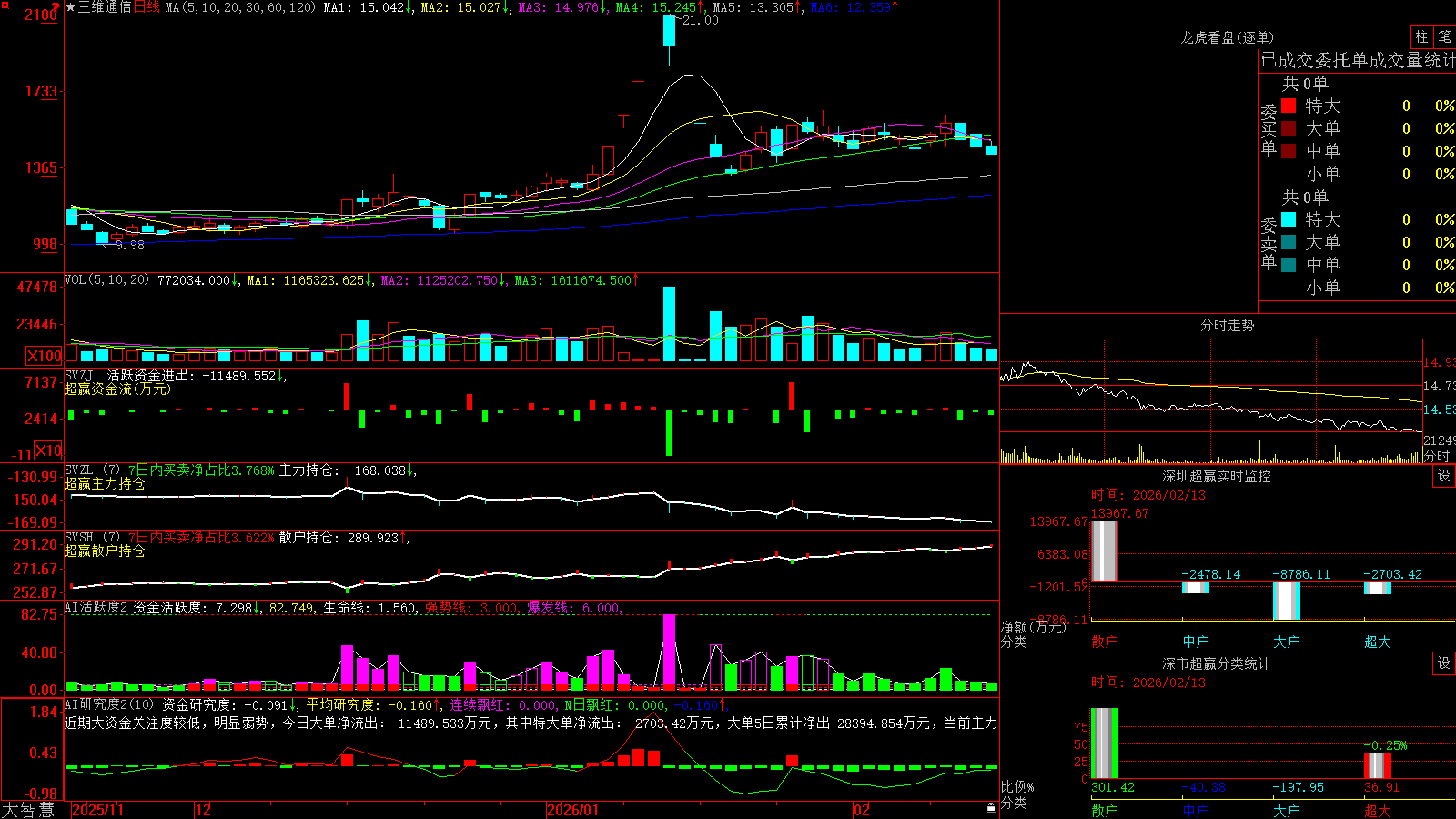1456x819 pixels.
Task: Click the tallest cyan volume bar
Action: click(x=669, y=325)
